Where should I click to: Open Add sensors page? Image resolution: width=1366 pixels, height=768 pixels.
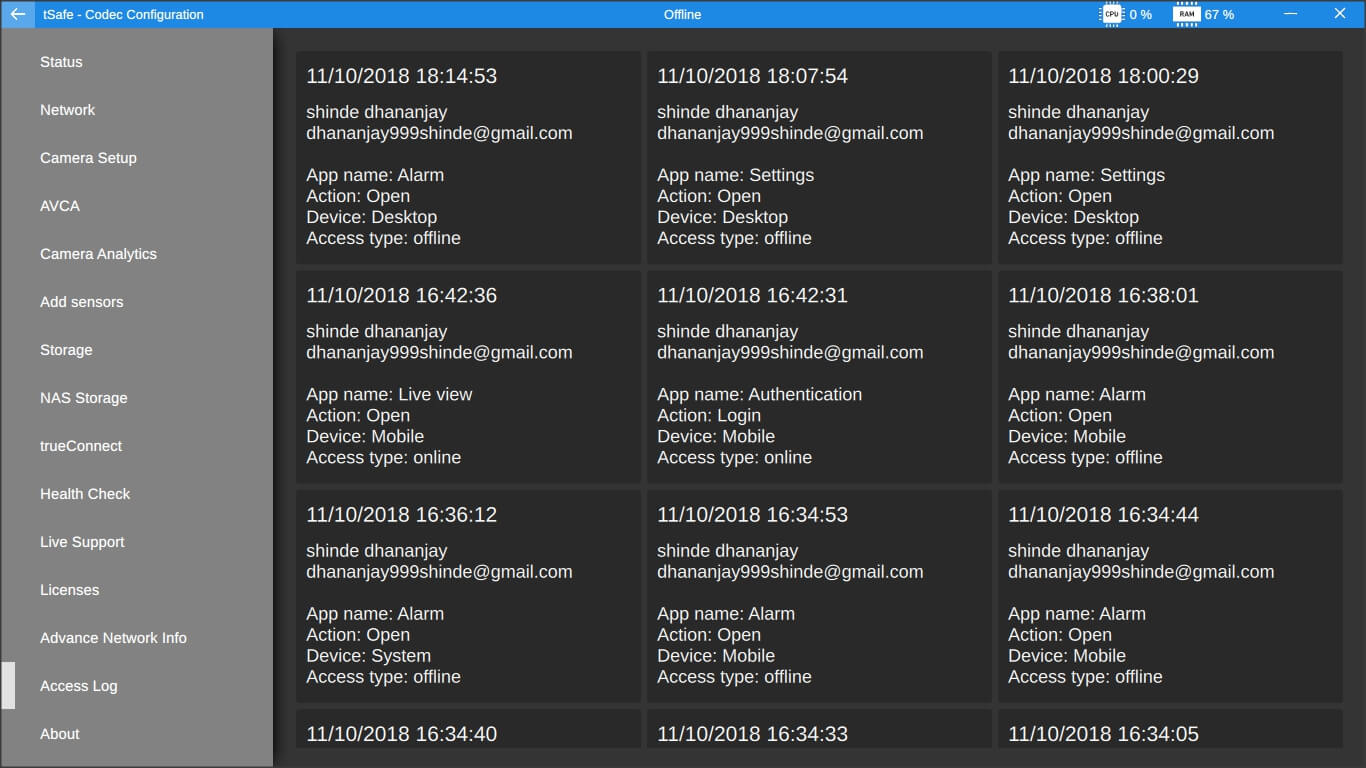[x=82, y=302]
